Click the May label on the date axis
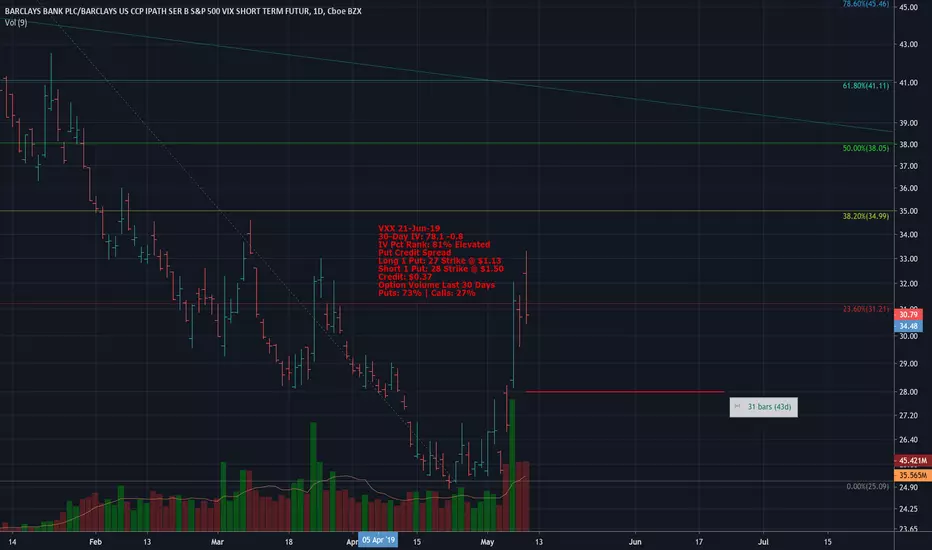This screenshot has width=932, height=550. point(487,542)
